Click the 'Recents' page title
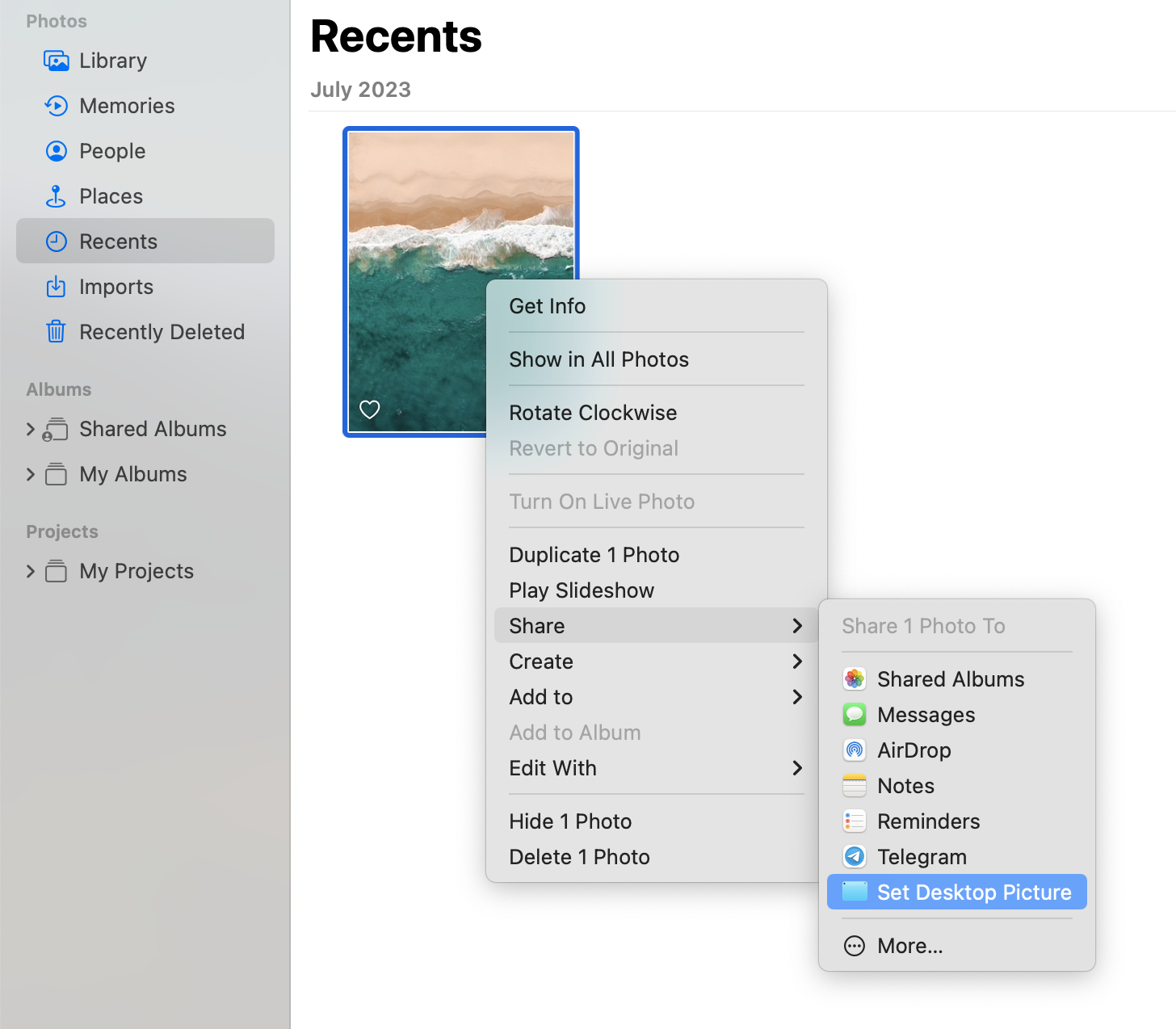The height and width of the screenshot is (1029, 1176). pos(396,36)
